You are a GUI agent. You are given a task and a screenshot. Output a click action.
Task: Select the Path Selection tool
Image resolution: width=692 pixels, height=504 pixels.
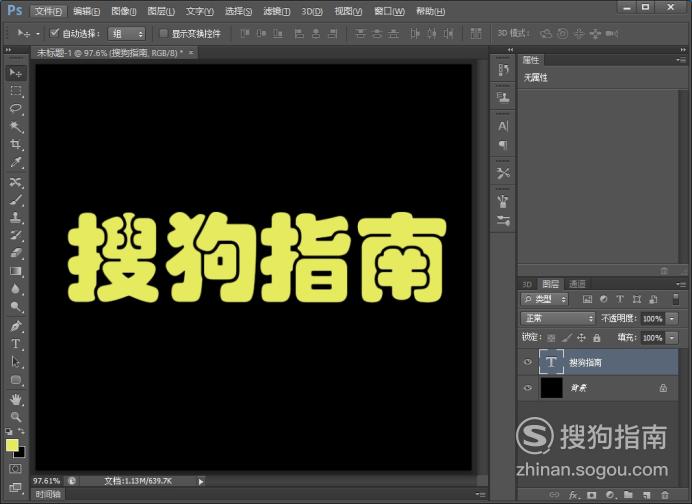pyautogui.click(x=16, y=362)
